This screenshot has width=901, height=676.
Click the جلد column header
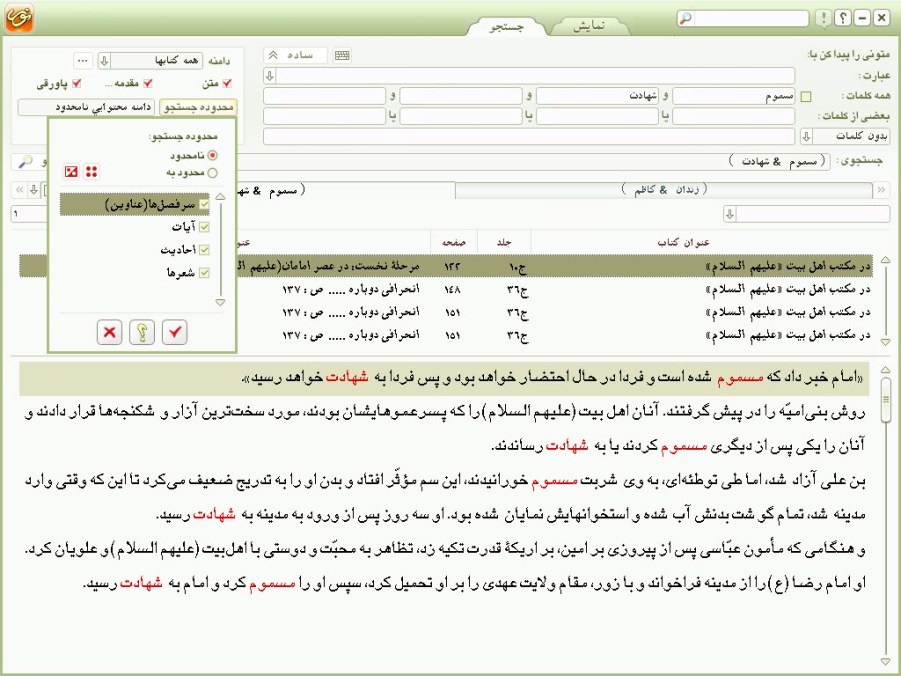coord(504,243)
